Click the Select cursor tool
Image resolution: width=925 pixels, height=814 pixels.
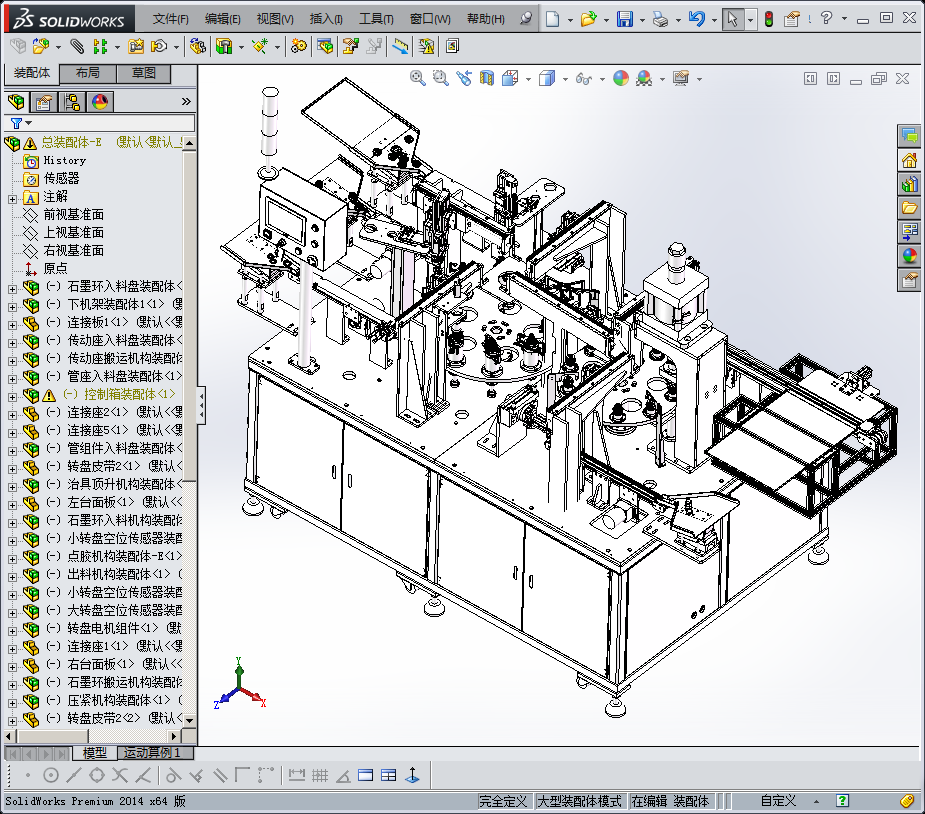(732, 19)
